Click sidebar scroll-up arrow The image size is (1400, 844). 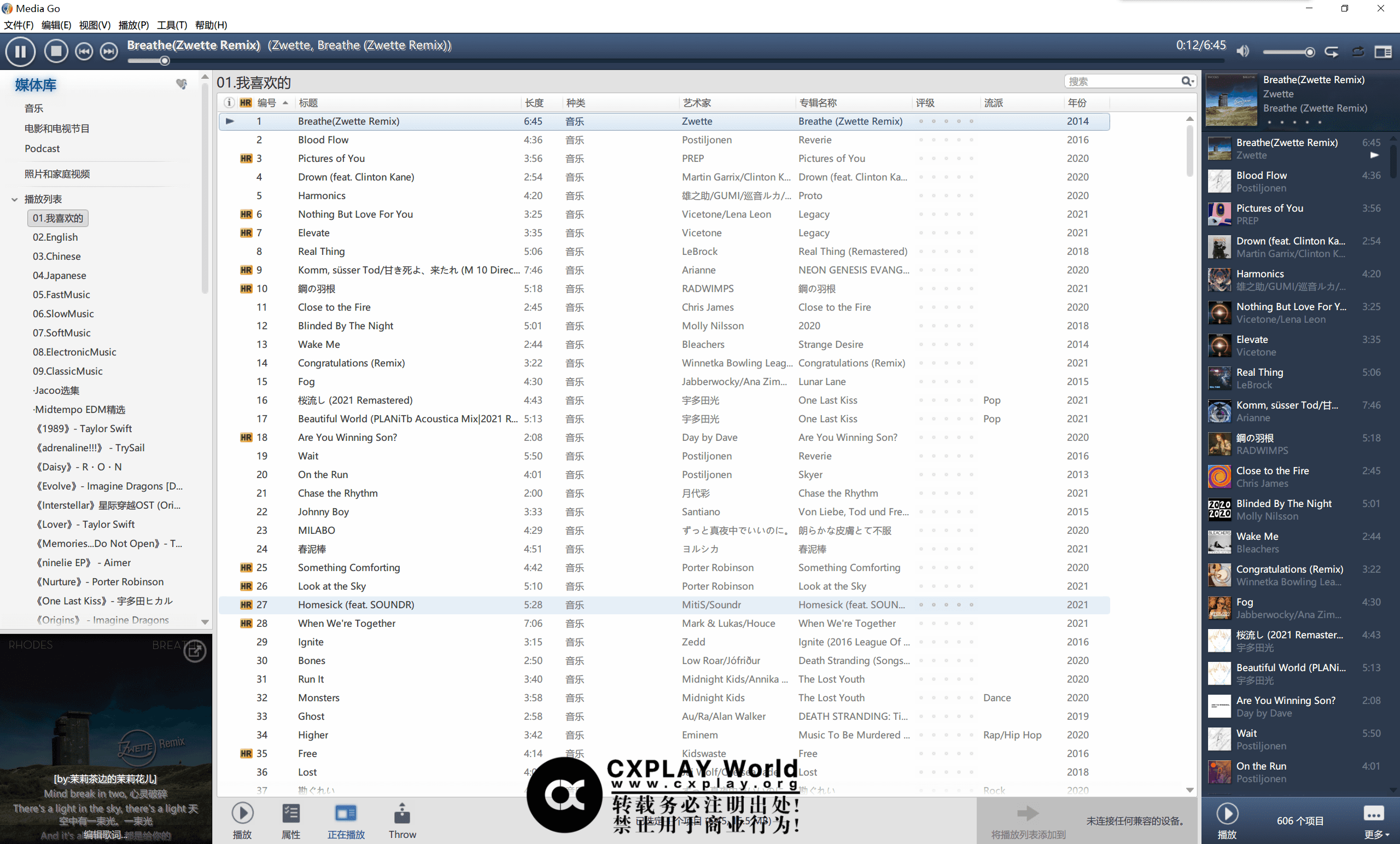(x=205, y=77)
